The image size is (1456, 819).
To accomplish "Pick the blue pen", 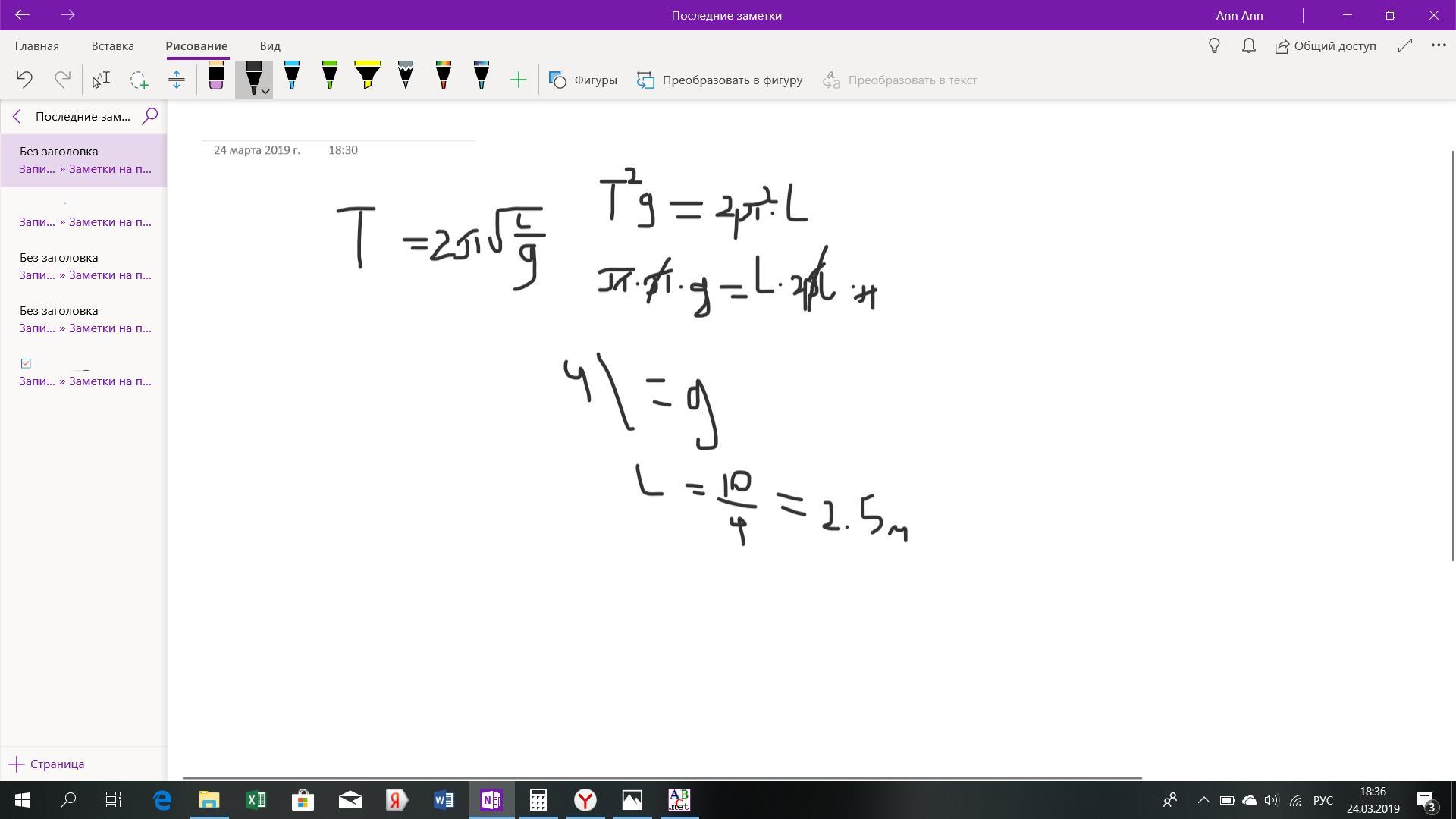I will click(292, 77).
